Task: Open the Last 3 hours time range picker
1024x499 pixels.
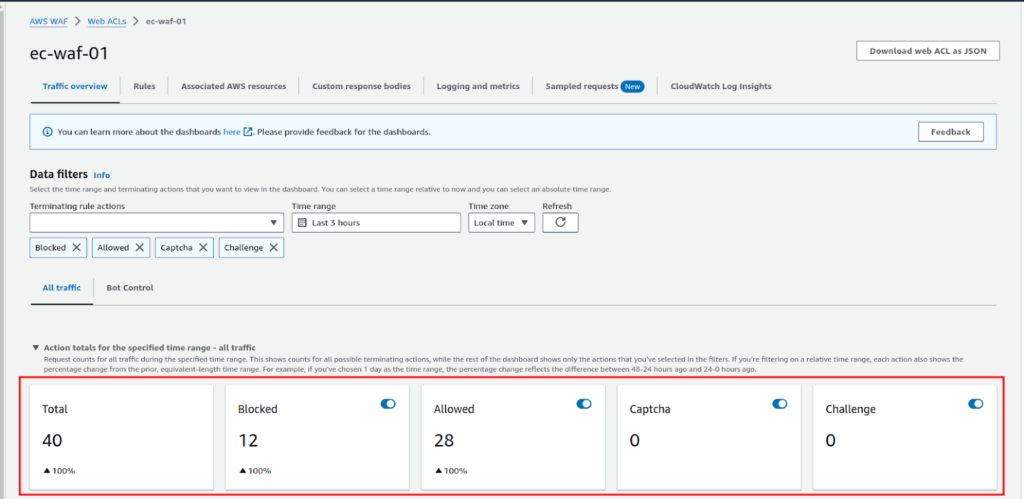Action: pyautogui.click(x=376, y=223)
